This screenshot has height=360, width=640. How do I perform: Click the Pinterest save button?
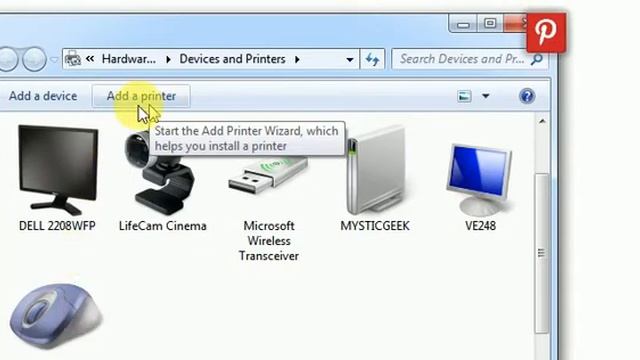pos(546,33)
